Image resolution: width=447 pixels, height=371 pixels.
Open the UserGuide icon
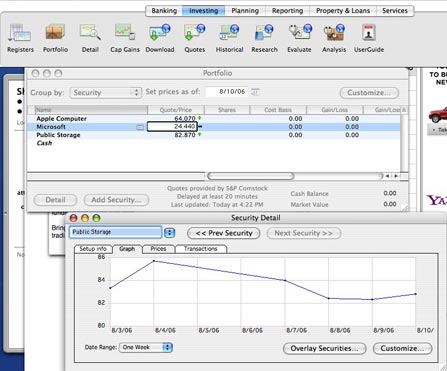(369, 38)
